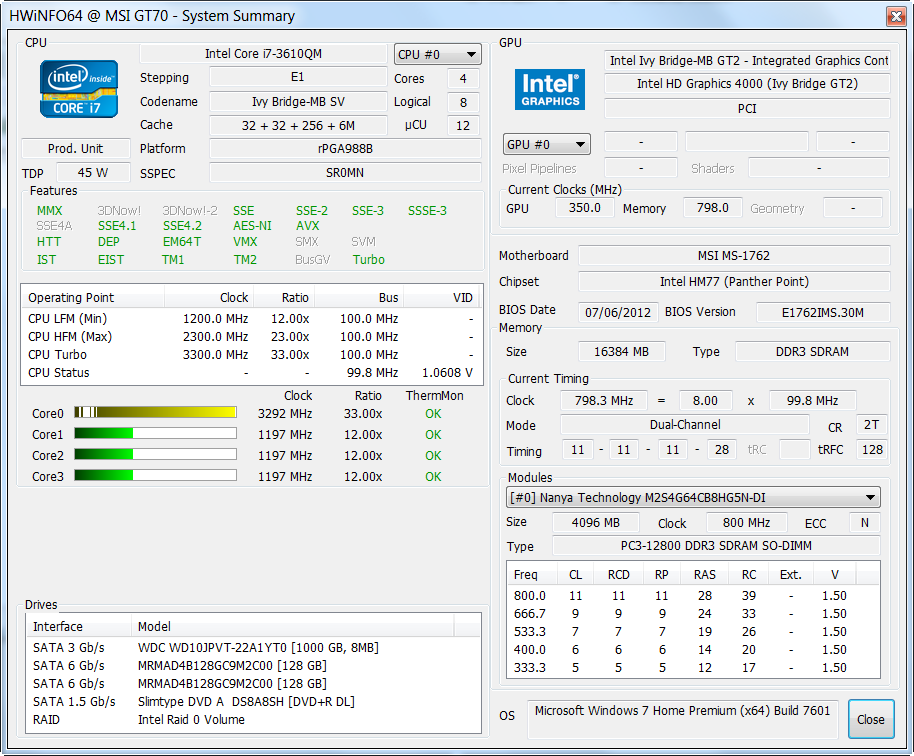Click the Codename field Ivy Bridge-MB SV
This screenshot has height=756, width=914.
click(x=298, y=101)
